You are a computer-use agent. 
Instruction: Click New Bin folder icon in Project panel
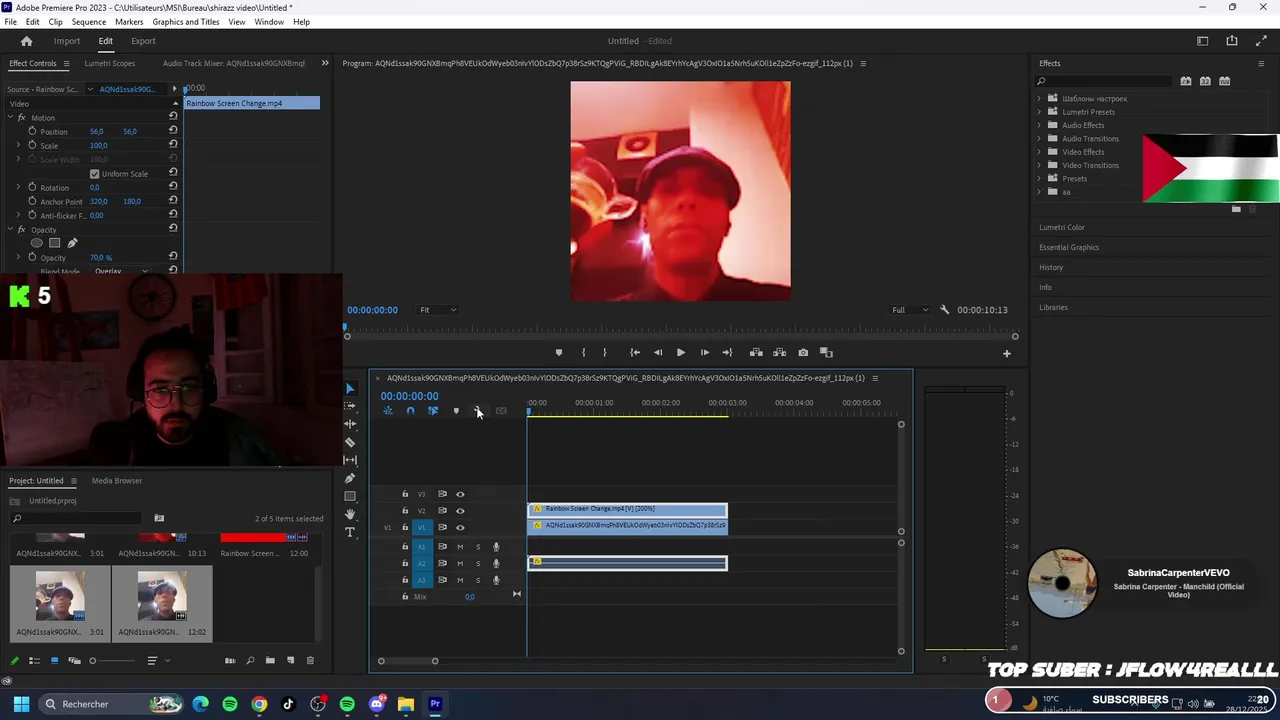pyautogui.click(x=270, y=660)
